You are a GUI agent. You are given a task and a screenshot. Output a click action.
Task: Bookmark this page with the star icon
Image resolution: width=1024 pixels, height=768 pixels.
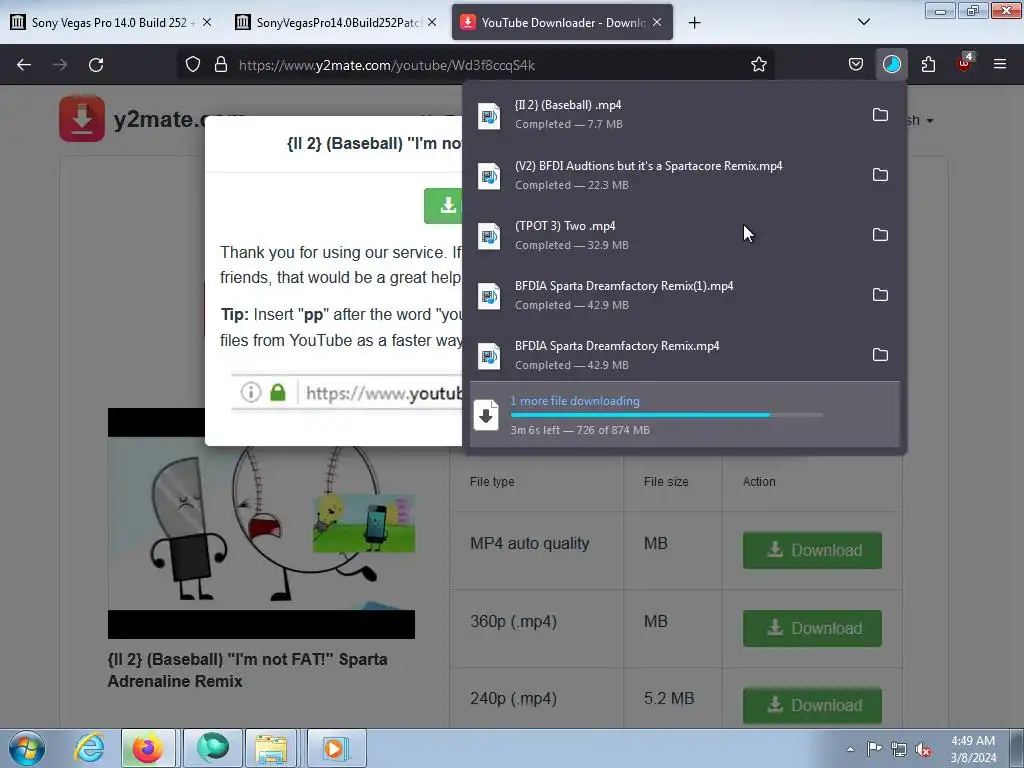pos(758,65)
